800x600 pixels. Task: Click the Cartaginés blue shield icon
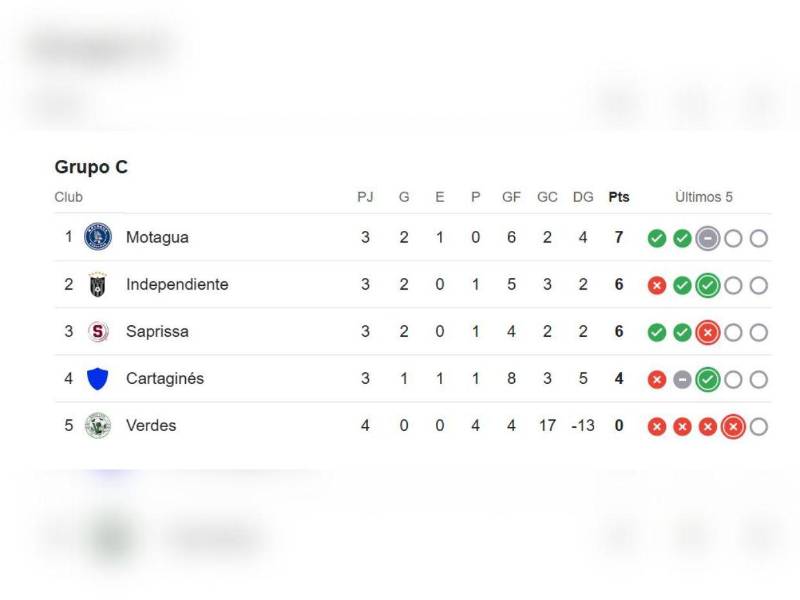(x=97, y=378)
